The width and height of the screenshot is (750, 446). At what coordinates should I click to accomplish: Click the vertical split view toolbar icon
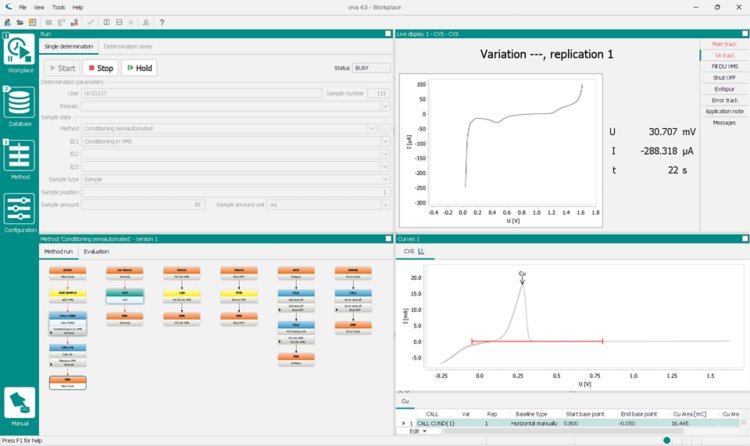pyautogui.click(x=107, y=22)
